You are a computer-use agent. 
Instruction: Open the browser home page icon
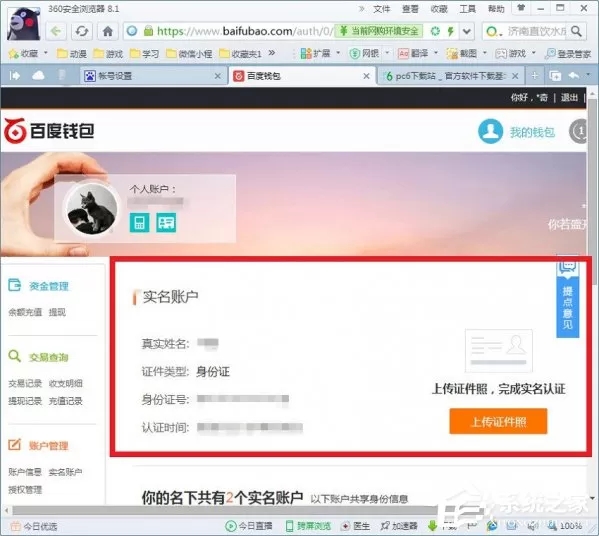108,31
